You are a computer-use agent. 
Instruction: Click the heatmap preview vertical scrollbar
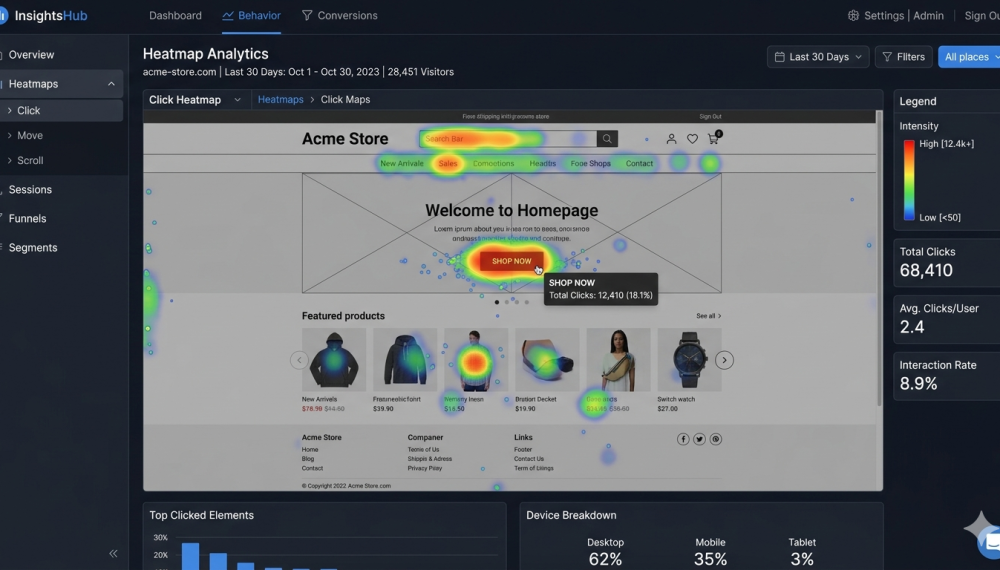pyautogui.click(x=879, y=258)
